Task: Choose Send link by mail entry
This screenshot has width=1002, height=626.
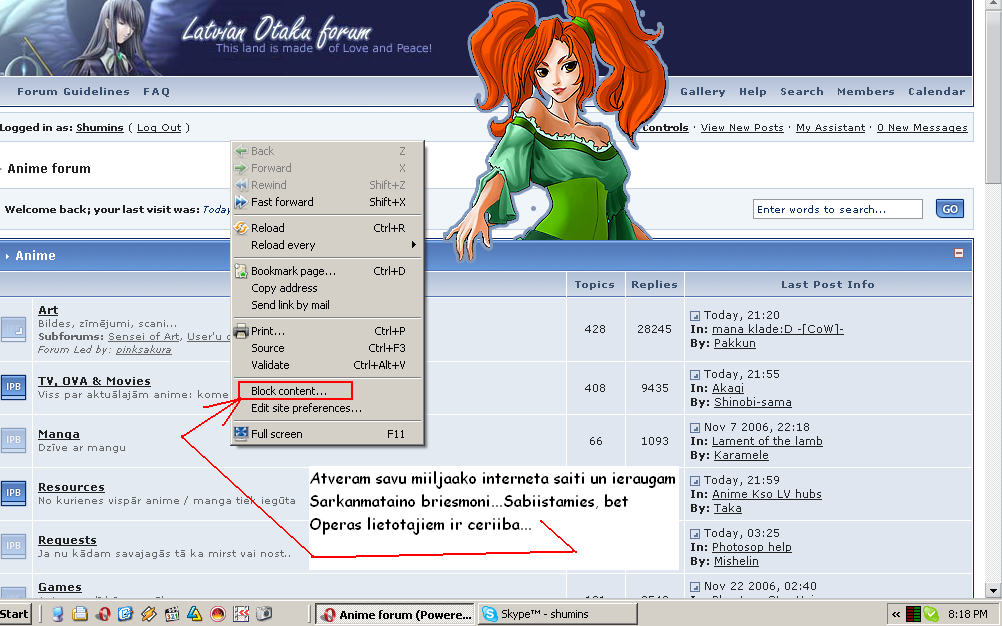Action: (290, 305)
